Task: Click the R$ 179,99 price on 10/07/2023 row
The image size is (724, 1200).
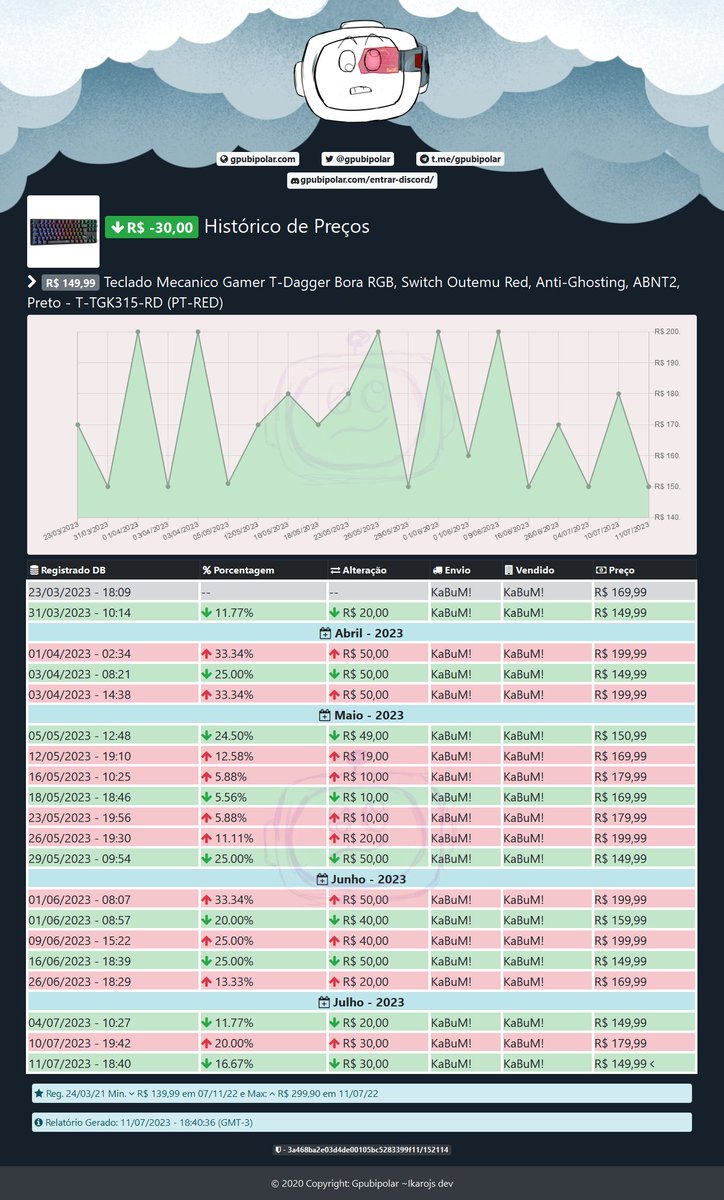Action: coord(620,1044)
